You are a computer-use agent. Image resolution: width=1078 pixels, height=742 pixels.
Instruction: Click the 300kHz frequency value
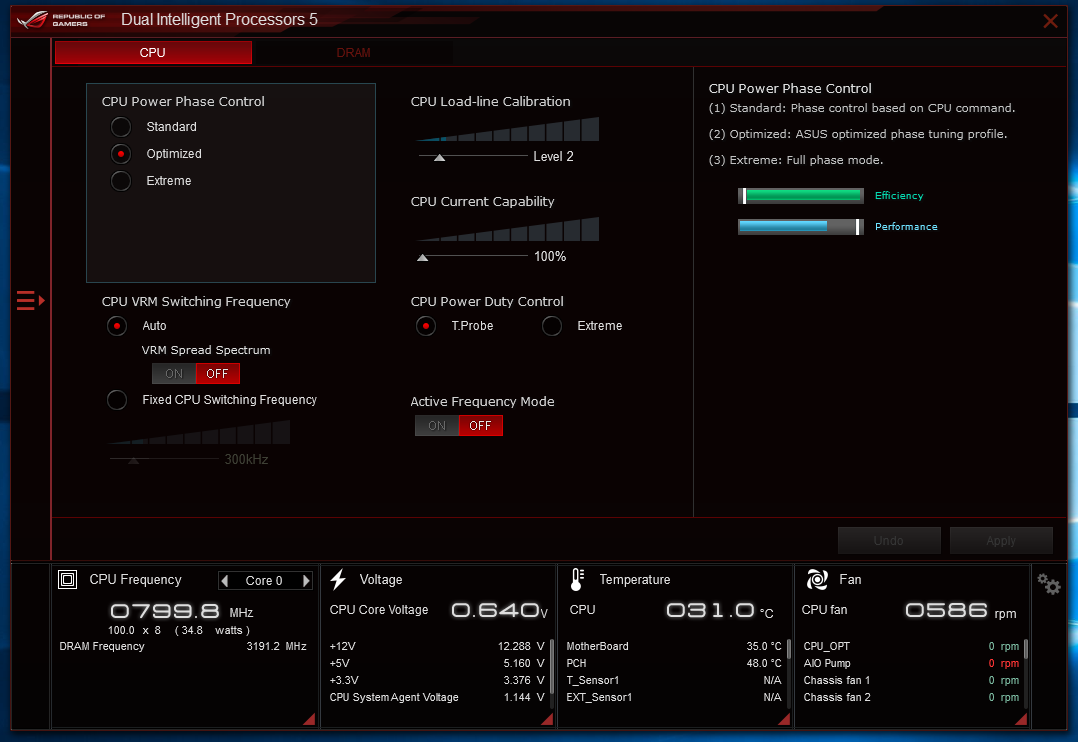(246, 459)
